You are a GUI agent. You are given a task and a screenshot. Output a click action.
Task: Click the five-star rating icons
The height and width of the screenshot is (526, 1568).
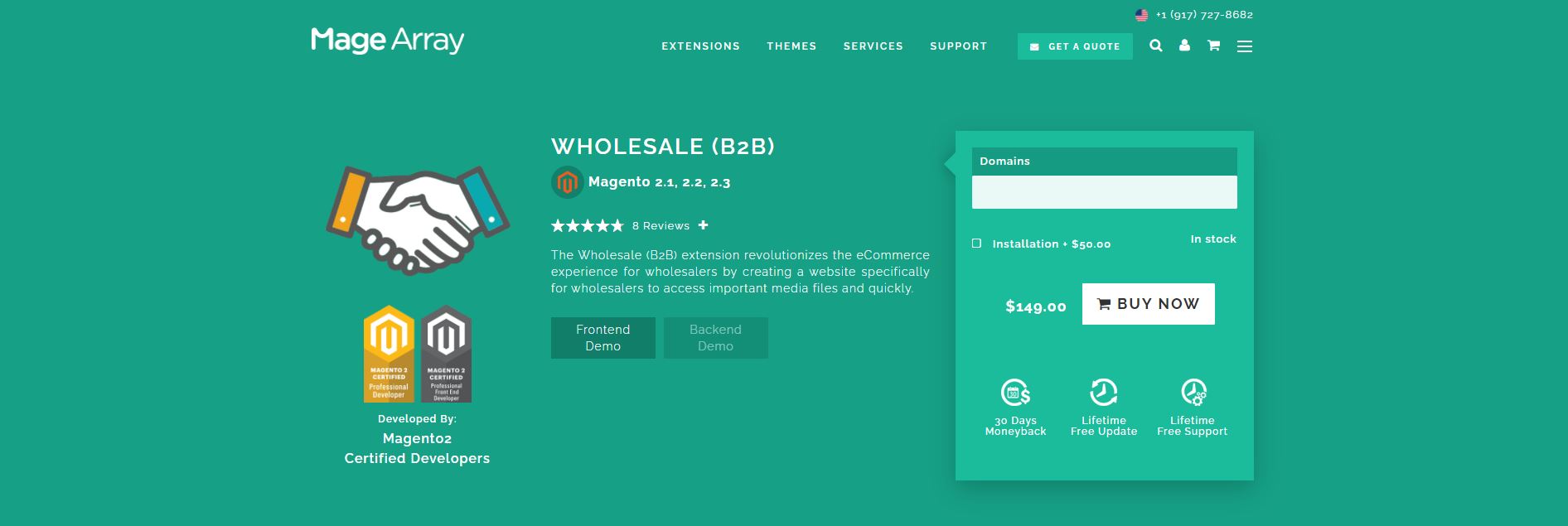(588, 225)
